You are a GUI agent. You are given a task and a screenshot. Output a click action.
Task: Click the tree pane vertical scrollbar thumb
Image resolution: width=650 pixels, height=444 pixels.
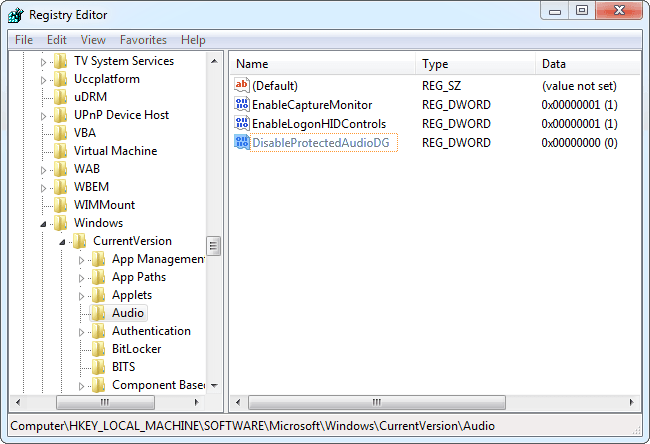pyautogui.click(x=213, y=247)
